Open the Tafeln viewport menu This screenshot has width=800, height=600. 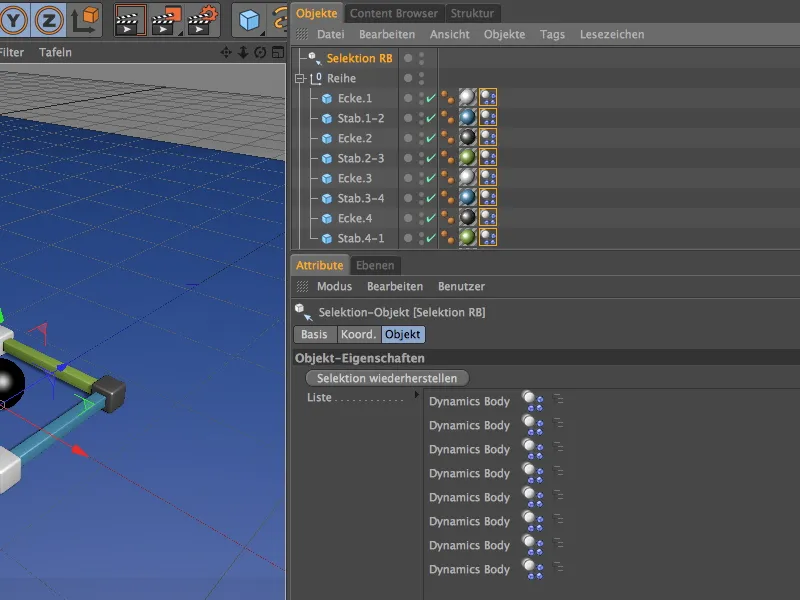[x=55, y=52]
